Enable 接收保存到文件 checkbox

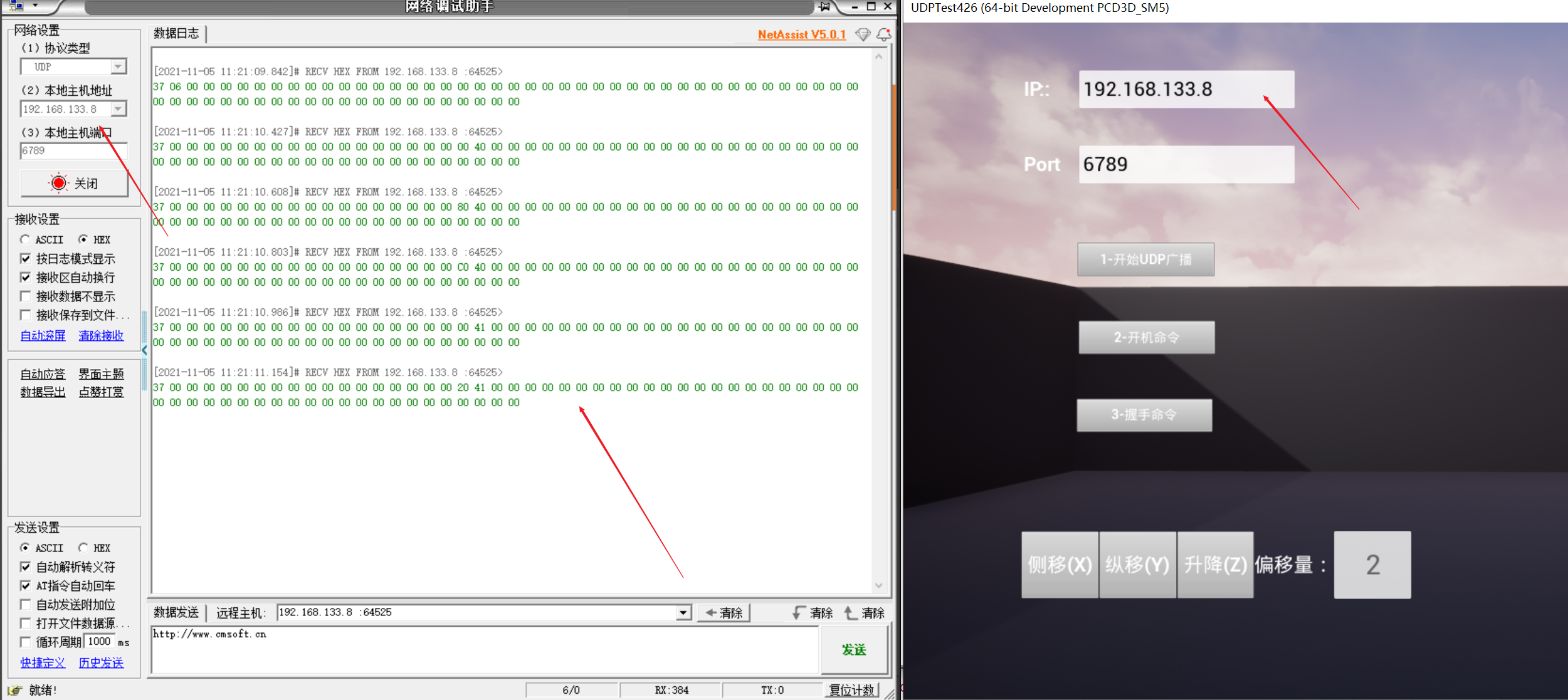(x=26, y=315)
